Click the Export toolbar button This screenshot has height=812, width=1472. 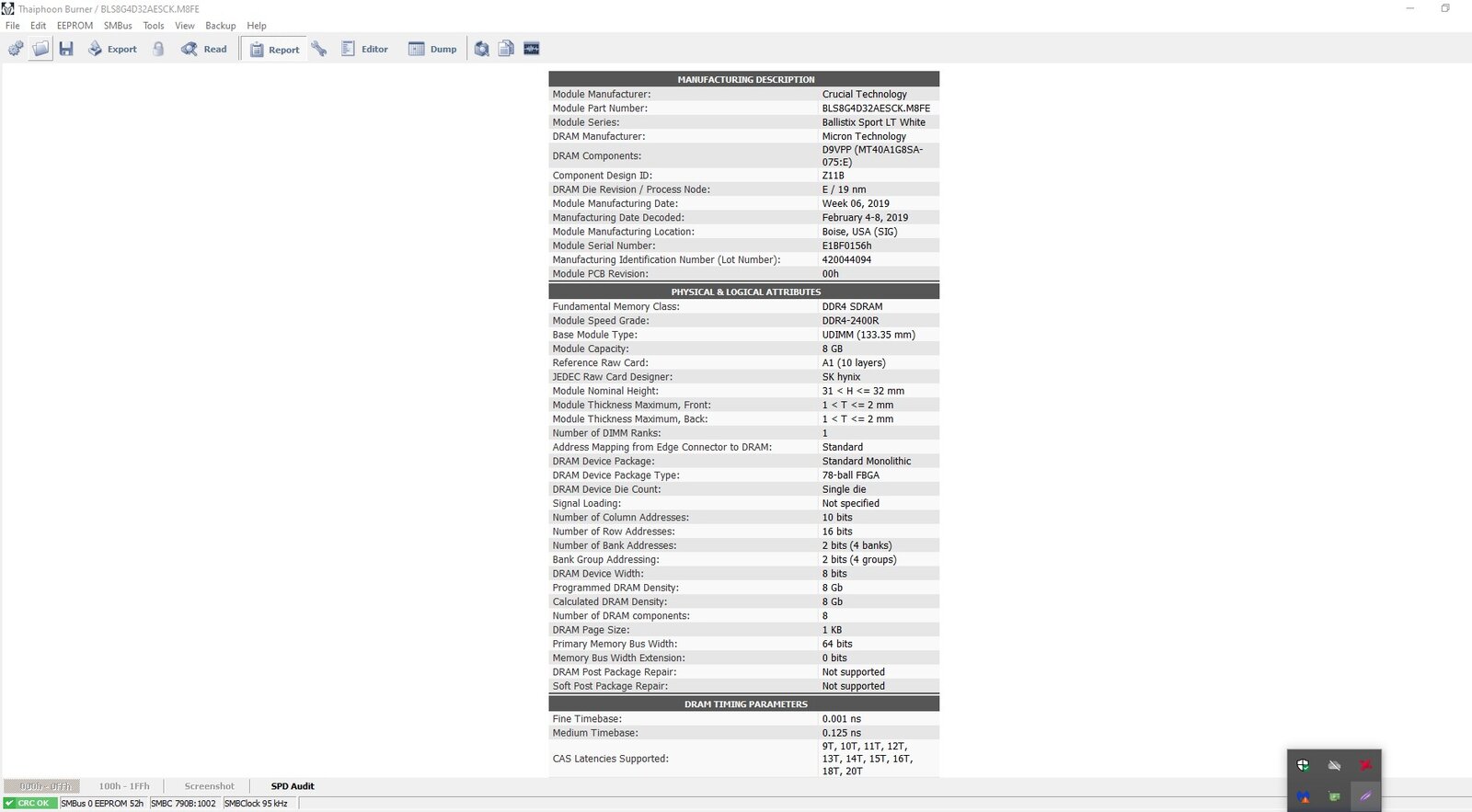tap(112, 49)
